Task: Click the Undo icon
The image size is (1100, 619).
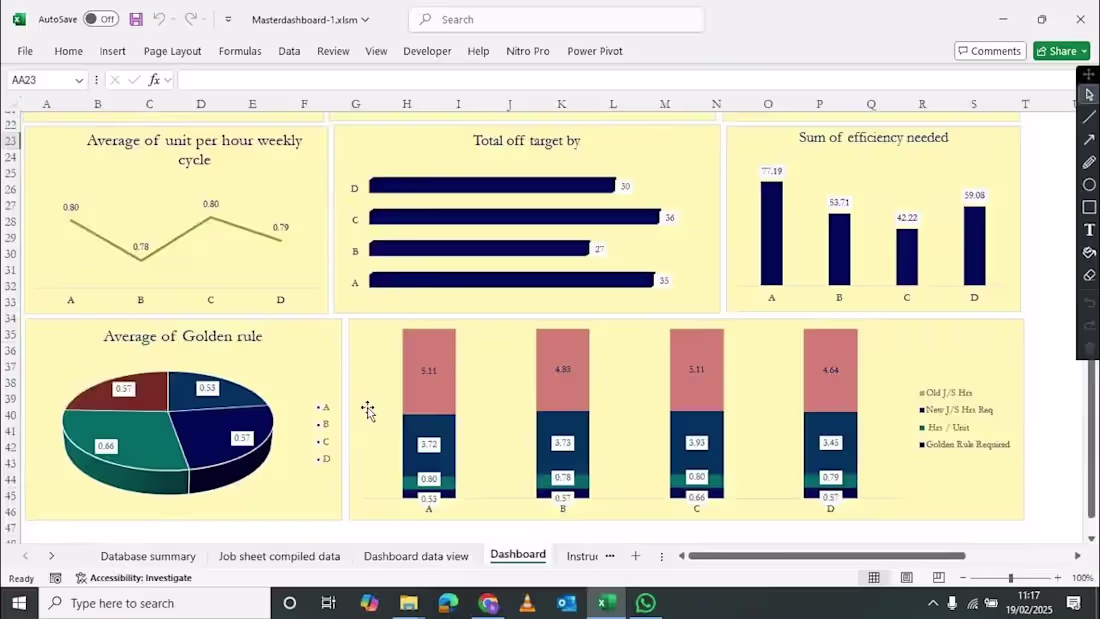Action: 159,19
